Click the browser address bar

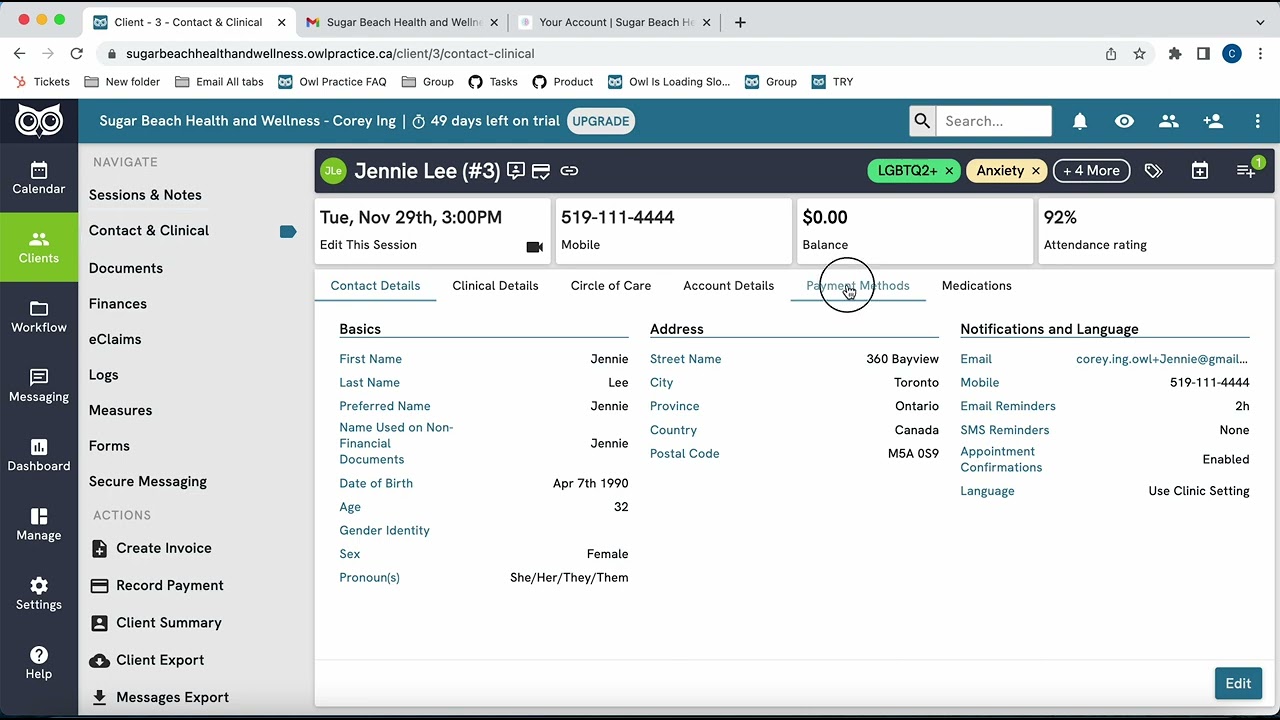pyautogui.click(x=600, y=53)
